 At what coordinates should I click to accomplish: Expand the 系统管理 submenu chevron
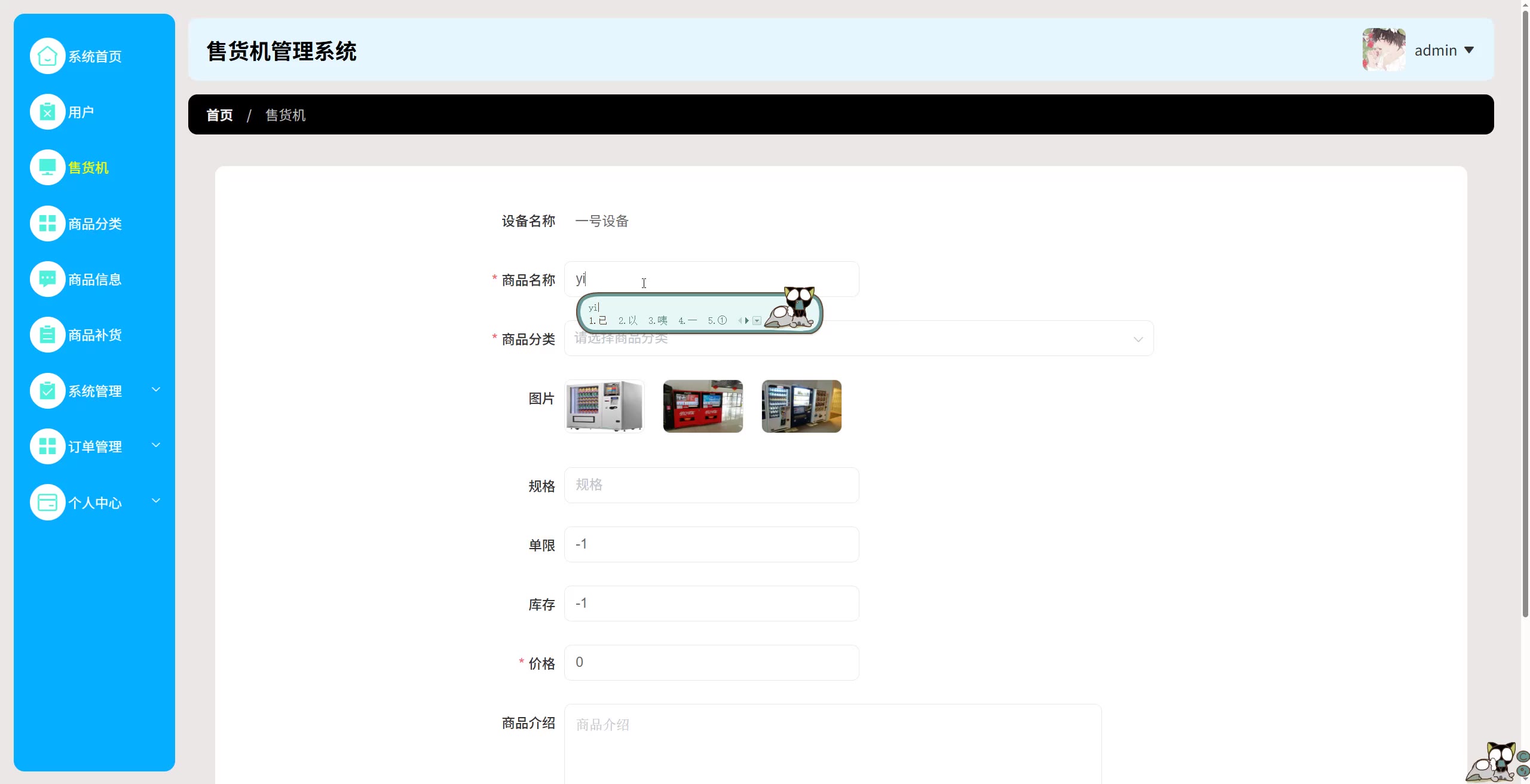click(156, 390)
